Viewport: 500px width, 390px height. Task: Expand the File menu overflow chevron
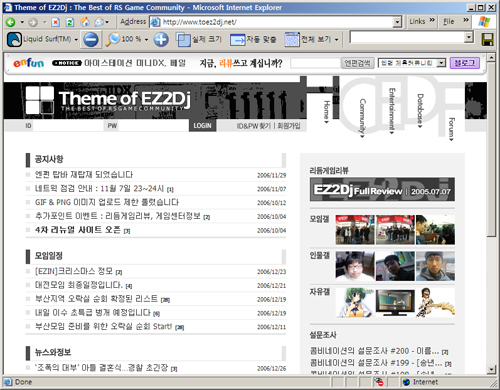tap(466, 20)
